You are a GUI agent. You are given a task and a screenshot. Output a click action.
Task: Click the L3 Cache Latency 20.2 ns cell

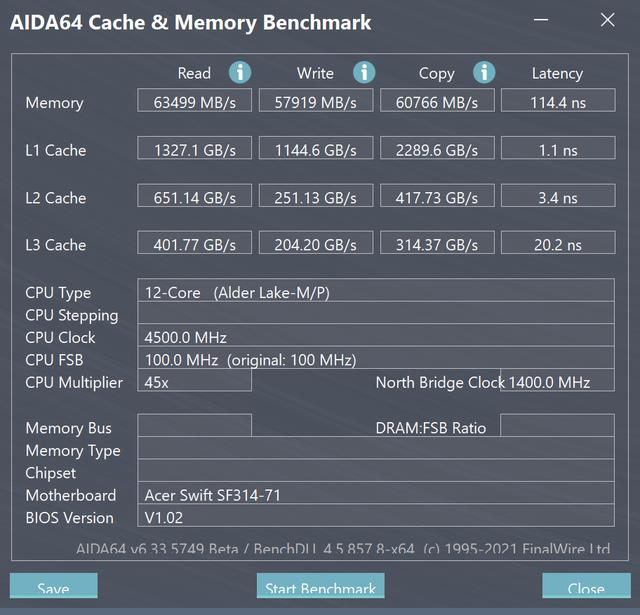click(557, 245)
